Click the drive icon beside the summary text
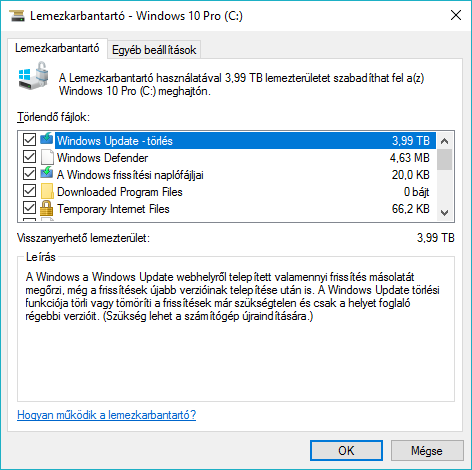The height and width of the screenshot is (470, 472). pyautogui.click(x=33, y=76)
